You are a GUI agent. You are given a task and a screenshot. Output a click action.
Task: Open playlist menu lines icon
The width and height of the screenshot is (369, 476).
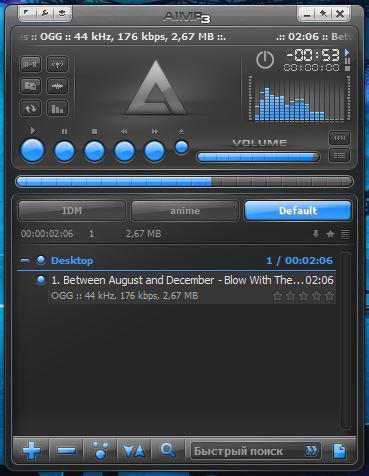345,234
